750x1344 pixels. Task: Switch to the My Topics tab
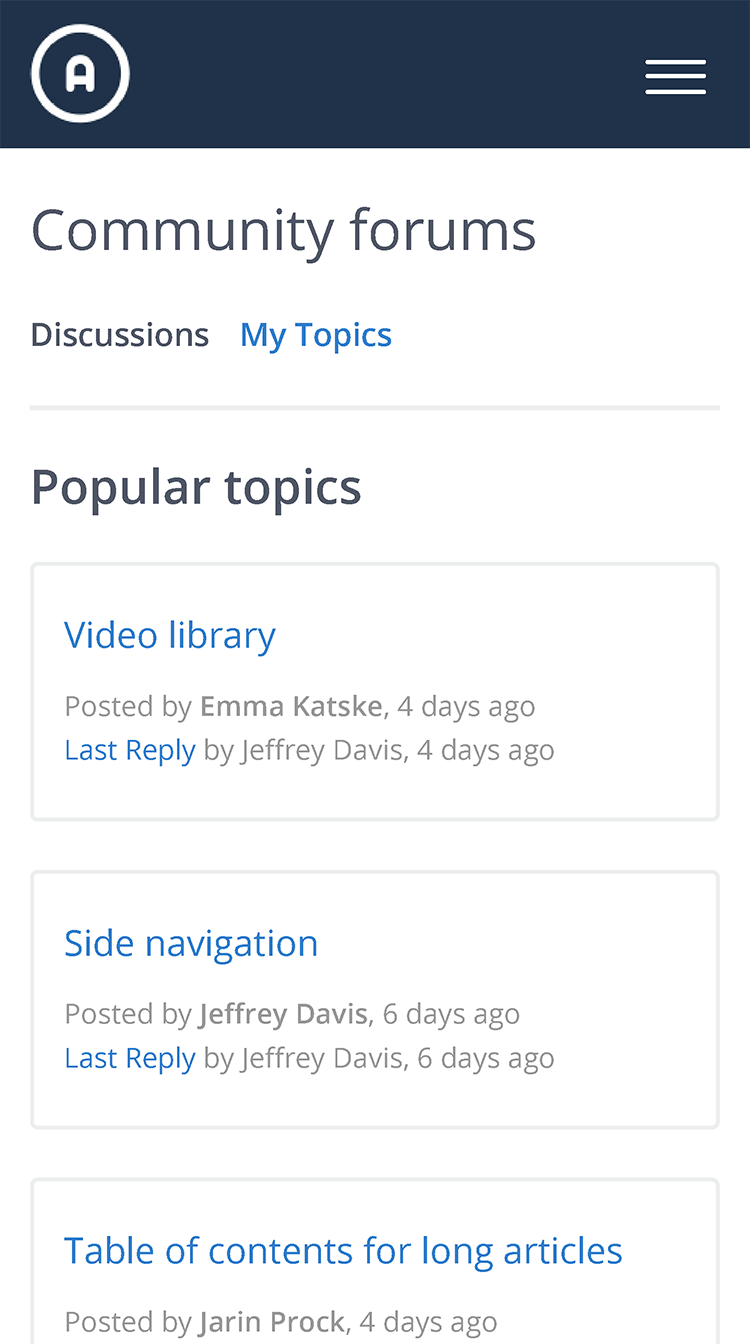[316, 335]
